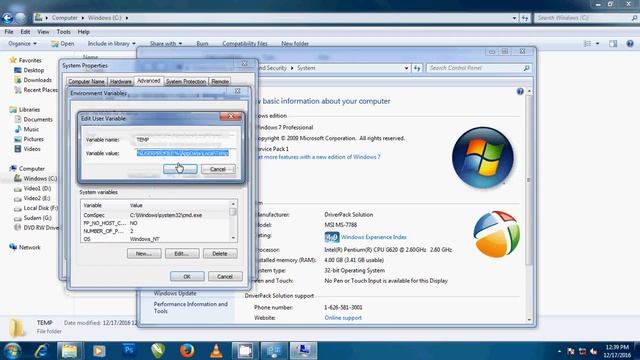Viewport: 640px width, 360px height.
Task: Launch Internet Explorer from taskbar
Action: tap(41, 351)
